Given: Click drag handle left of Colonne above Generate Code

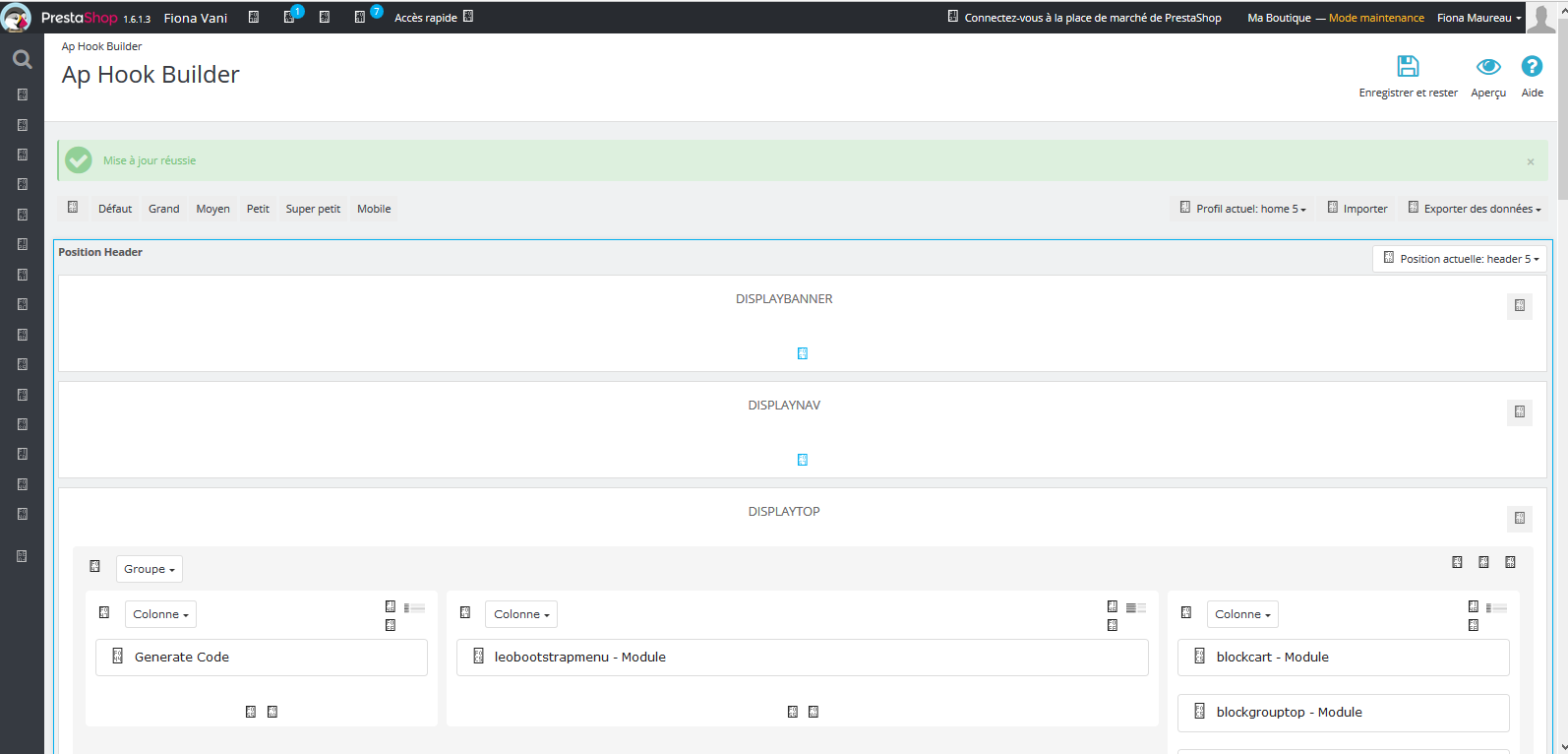Looking at the screenshot, I should pyautogui.click(x=104, y=613).
